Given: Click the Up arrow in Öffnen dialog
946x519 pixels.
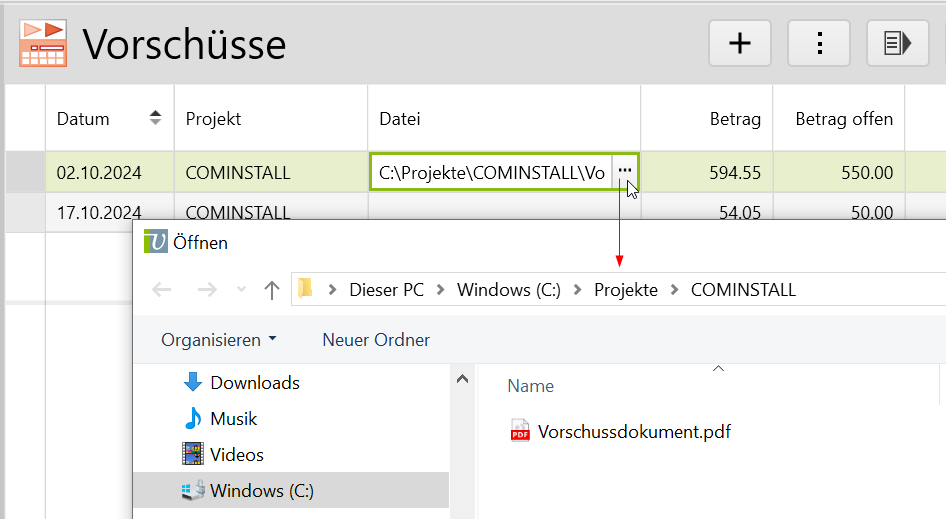Looking at the screenshot, I should coord(271,290).
